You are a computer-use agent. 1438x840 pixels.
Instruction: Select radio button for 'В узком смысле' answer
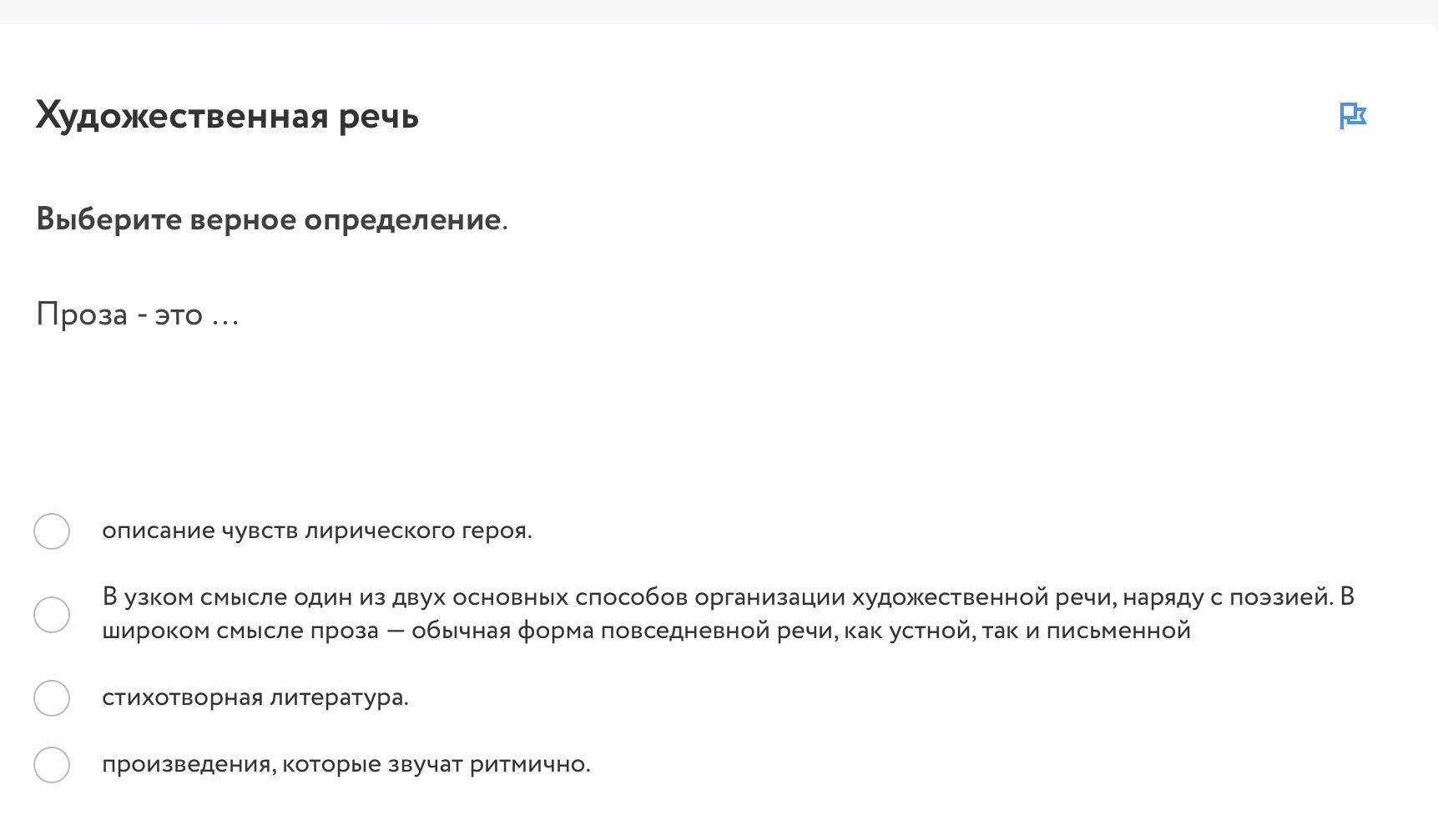coord(52,615)
